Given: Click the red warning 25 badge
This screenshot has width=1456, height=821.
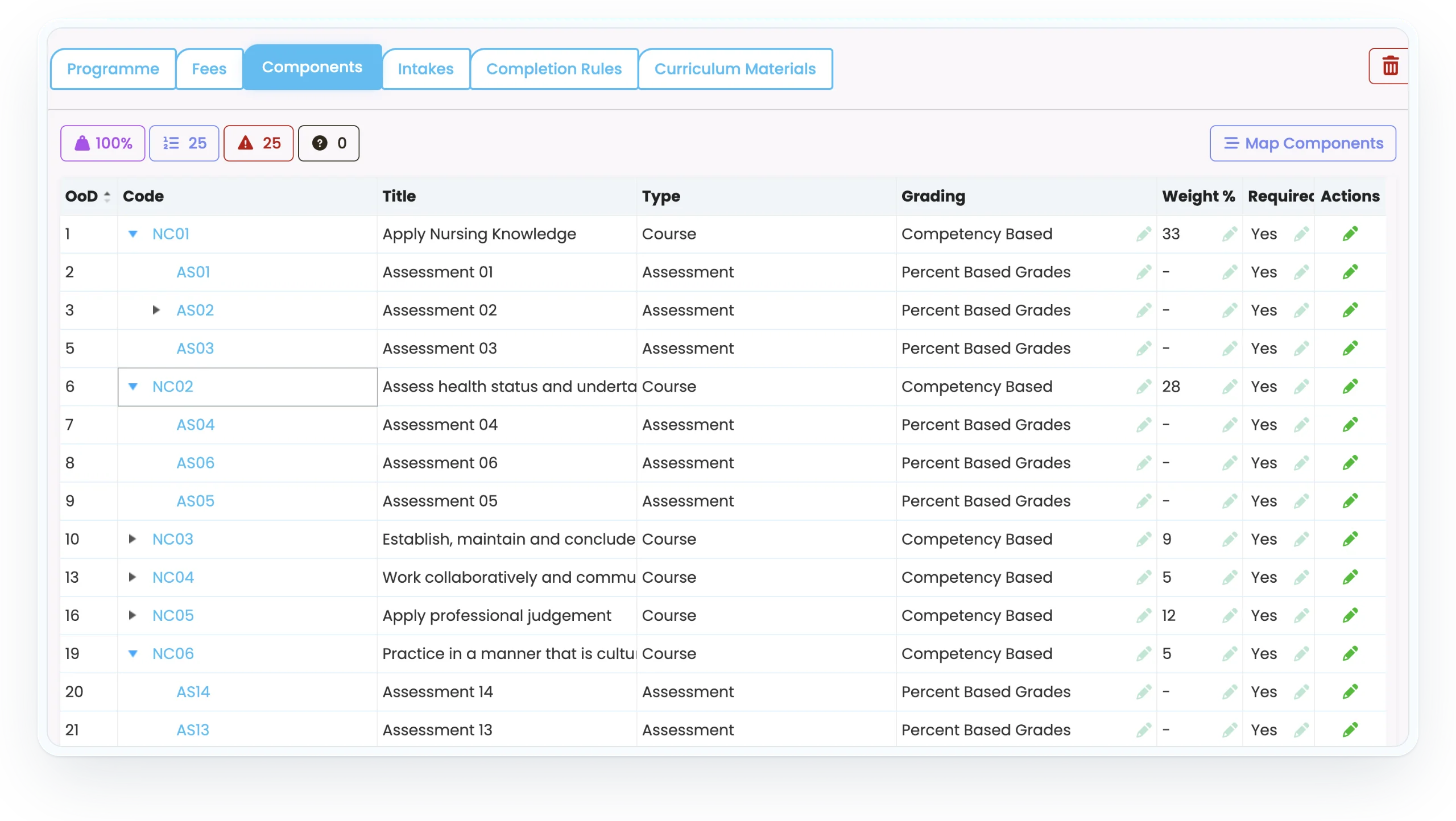Looking at the screenshot, I should click(x=259, y=143).
